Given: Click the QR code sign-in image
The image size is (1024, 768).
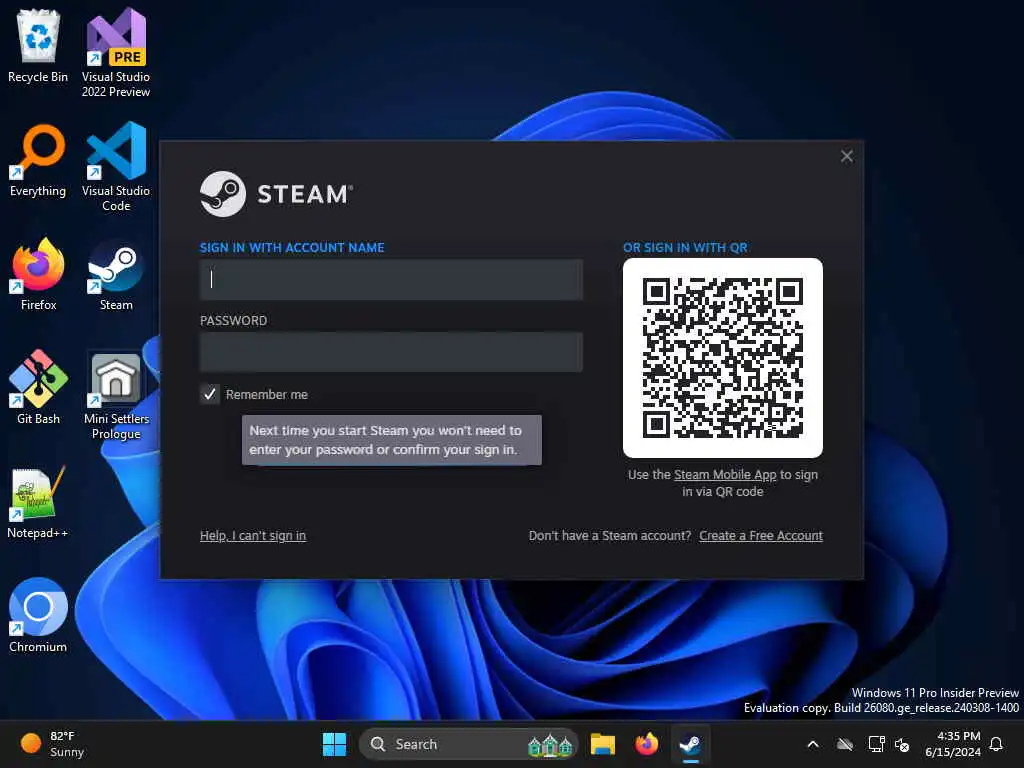Looking at the screenshot, I should click(722, 358).
